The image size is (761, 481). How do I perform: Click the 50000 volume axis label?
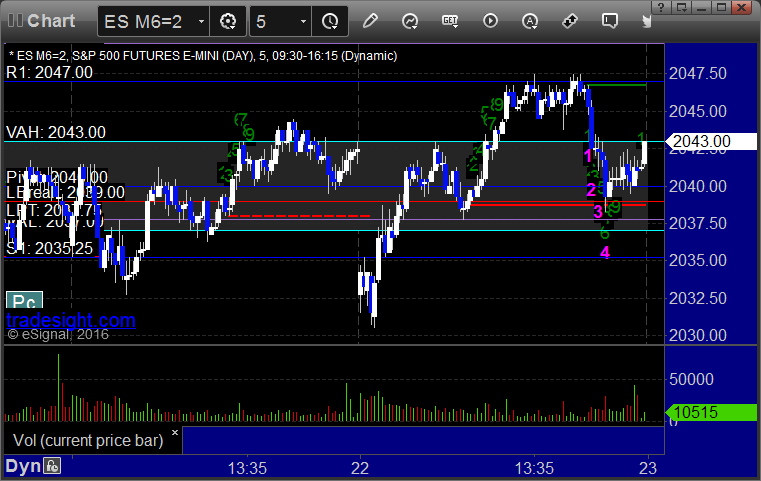click(691, 379)
